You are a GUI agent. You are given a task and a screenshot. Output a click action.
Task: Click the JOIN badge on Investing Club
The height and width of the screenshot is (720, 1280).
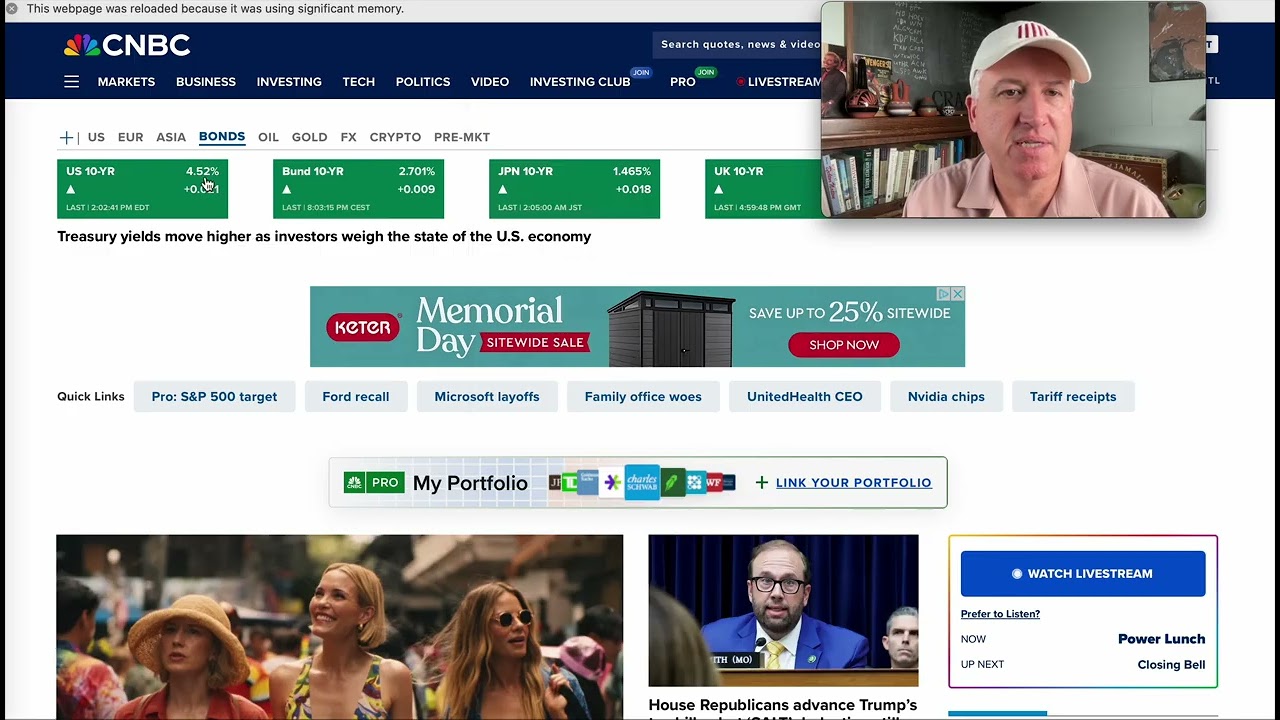(641, 73)
